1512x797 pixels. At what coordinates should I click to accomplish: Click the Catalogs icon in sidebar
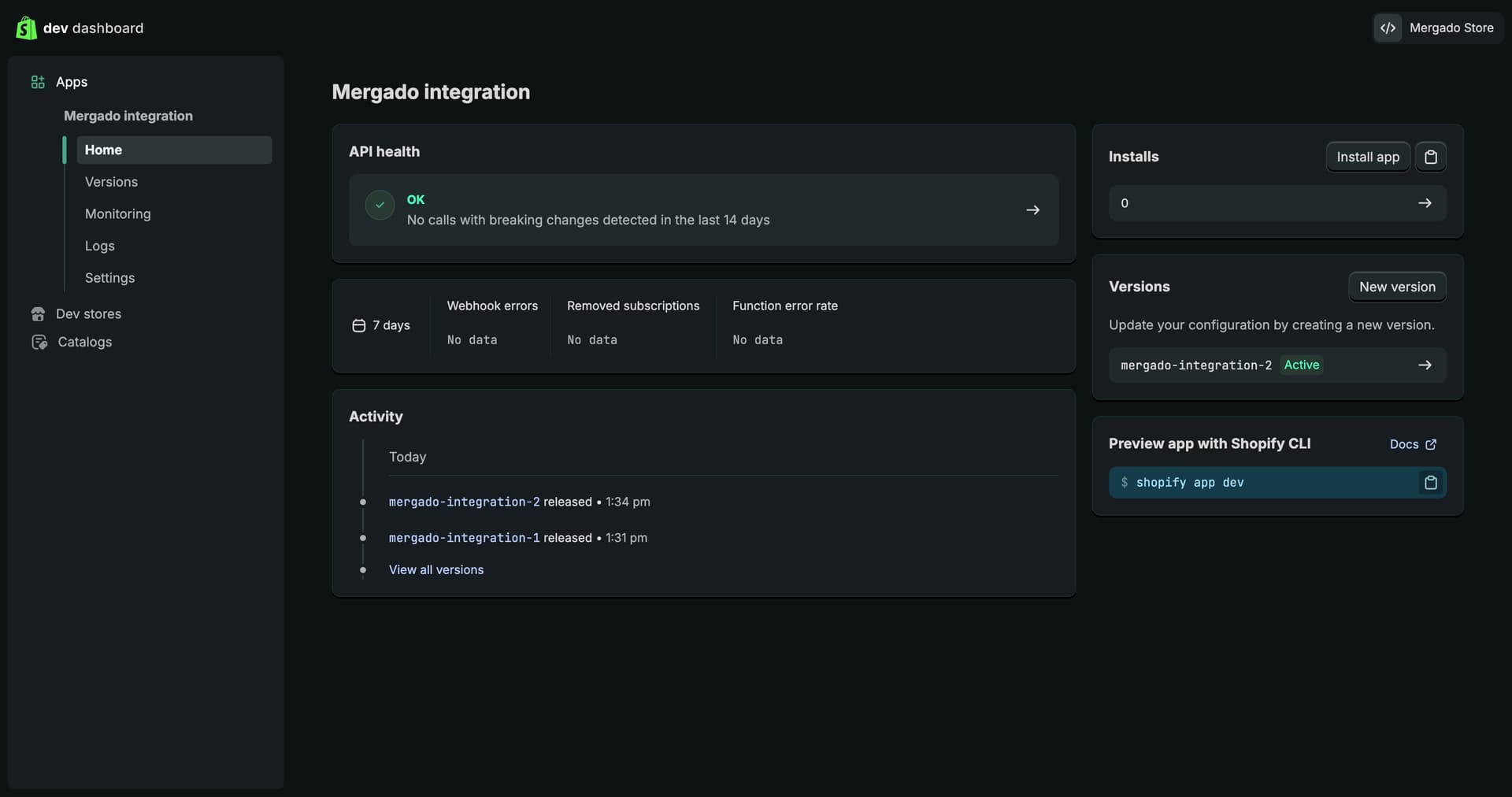(39, 343)
